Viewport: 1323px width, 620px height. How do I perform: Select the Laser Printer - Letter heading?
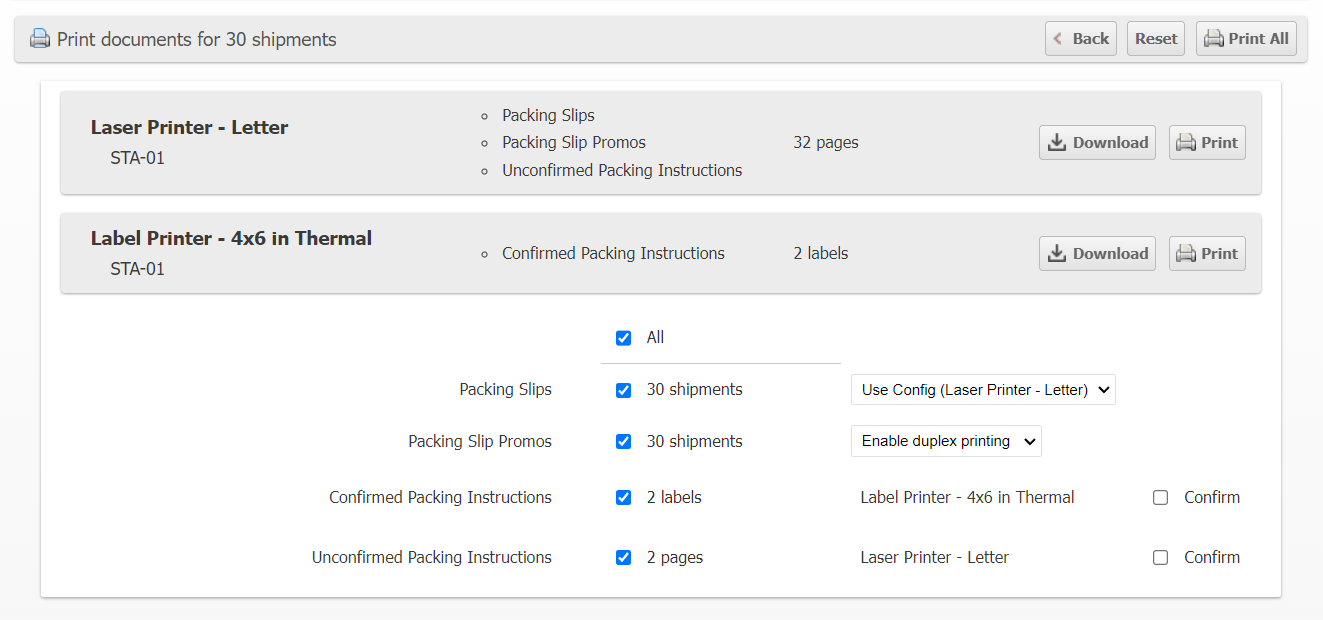pyautogui.click(x=189, y=128)
